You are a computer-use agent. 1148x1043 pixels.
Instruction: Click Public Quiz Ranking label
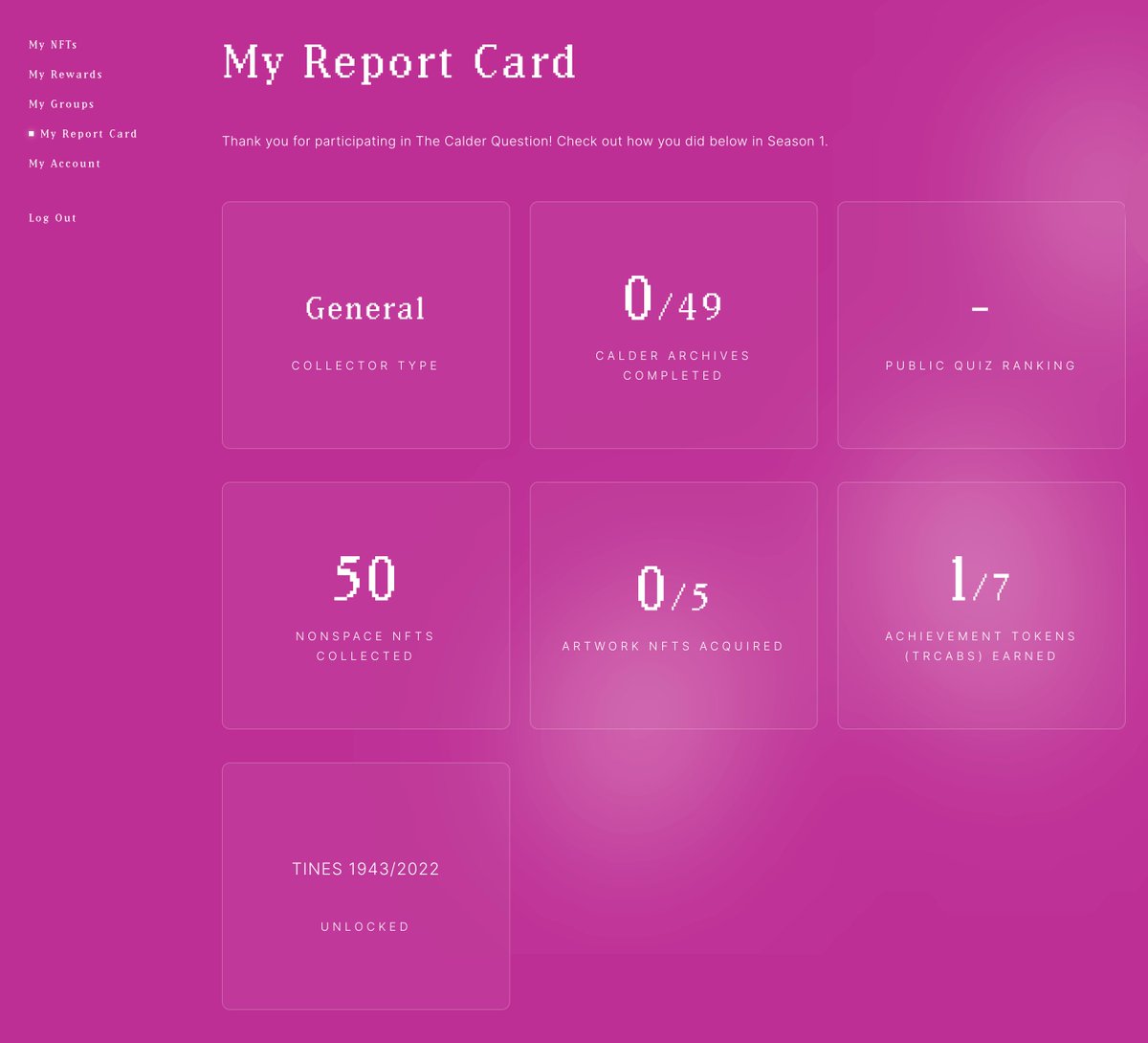(x=981, y=366)
